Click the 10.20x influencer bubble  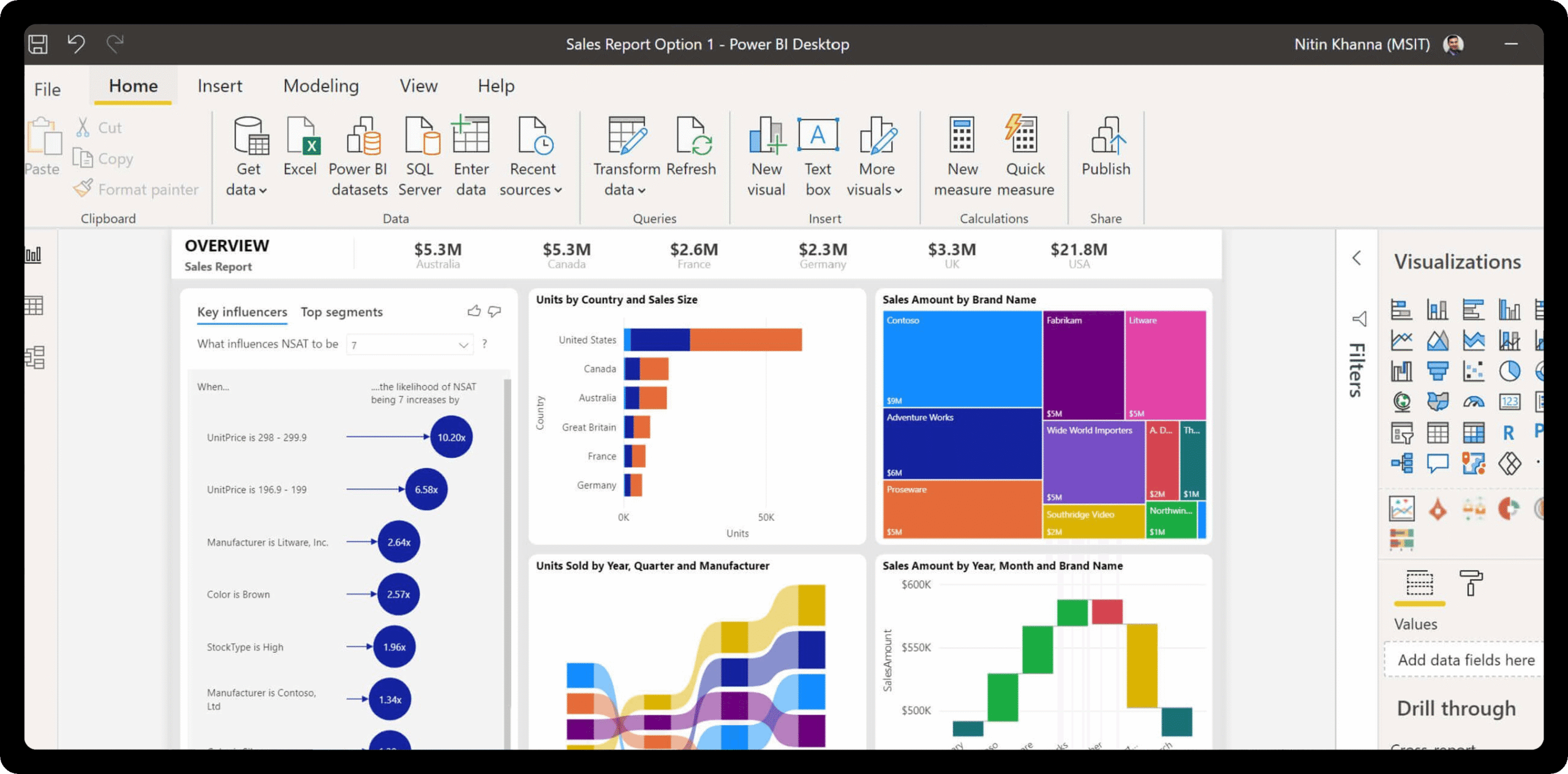click(x=451, y=437)
